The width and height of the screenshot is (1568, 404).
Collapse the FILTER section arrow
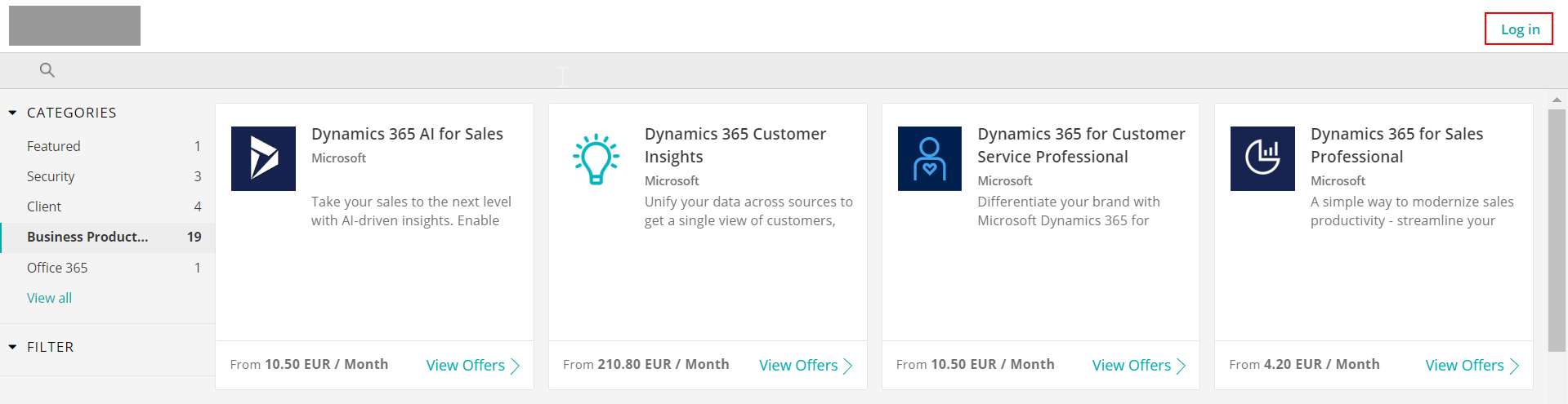12,347
